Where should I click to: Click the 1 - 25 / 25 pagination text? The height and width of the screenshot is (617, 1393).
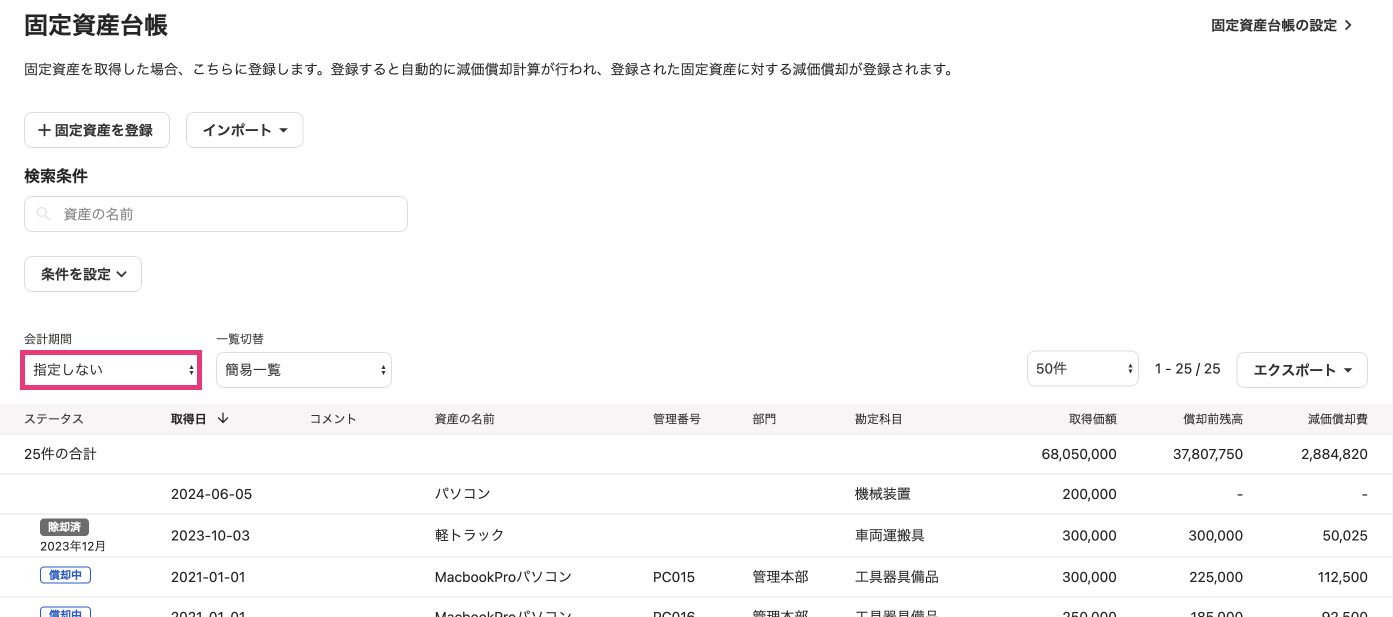pyautogui.click(x=1188, y=369)
